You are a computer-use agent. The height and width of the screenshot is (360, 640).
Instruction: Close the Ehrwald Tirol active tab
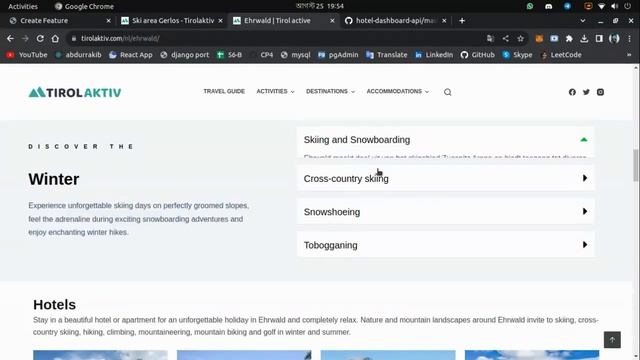(332, 20)
